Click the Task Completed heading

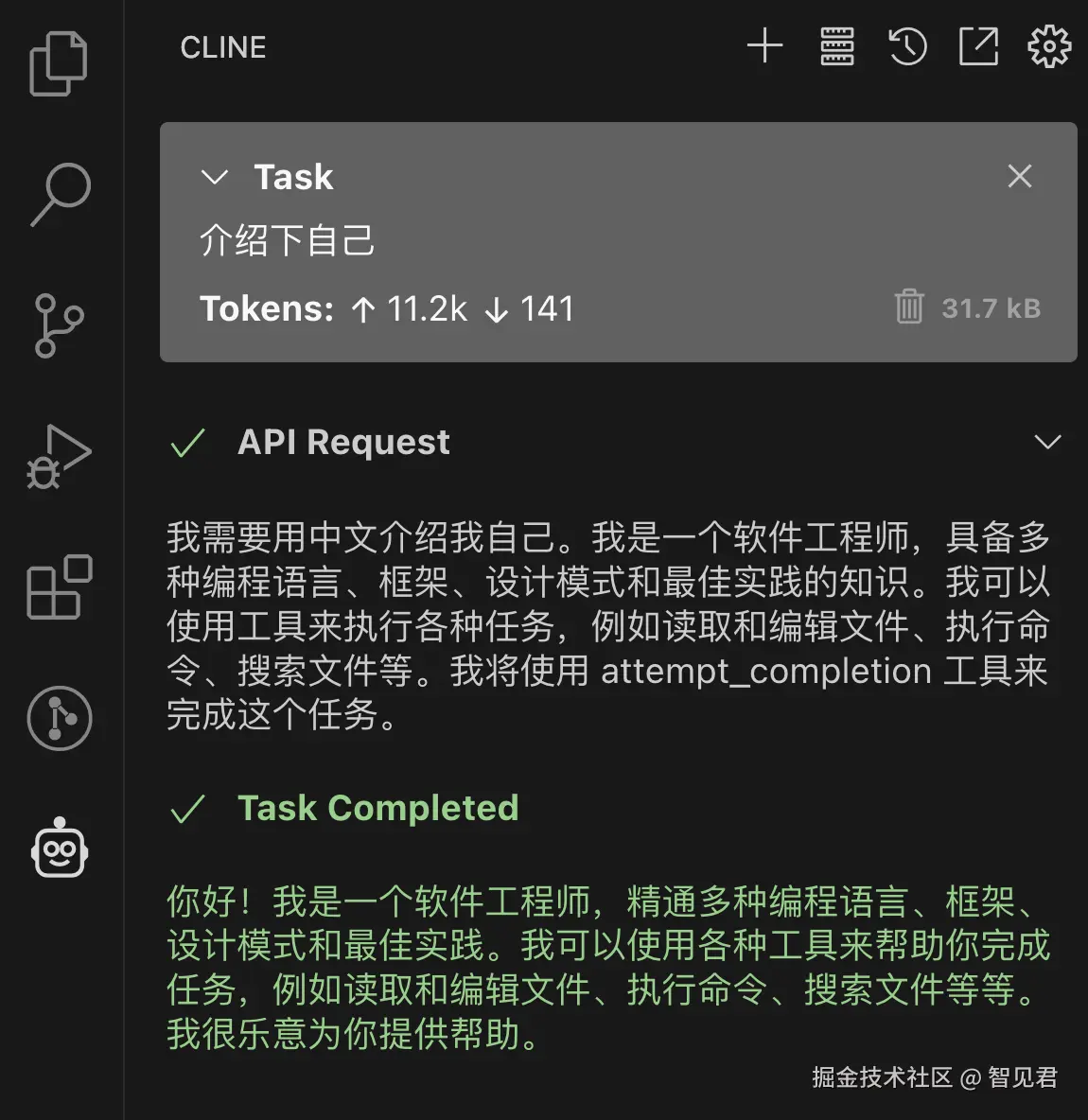coord(377,809)
